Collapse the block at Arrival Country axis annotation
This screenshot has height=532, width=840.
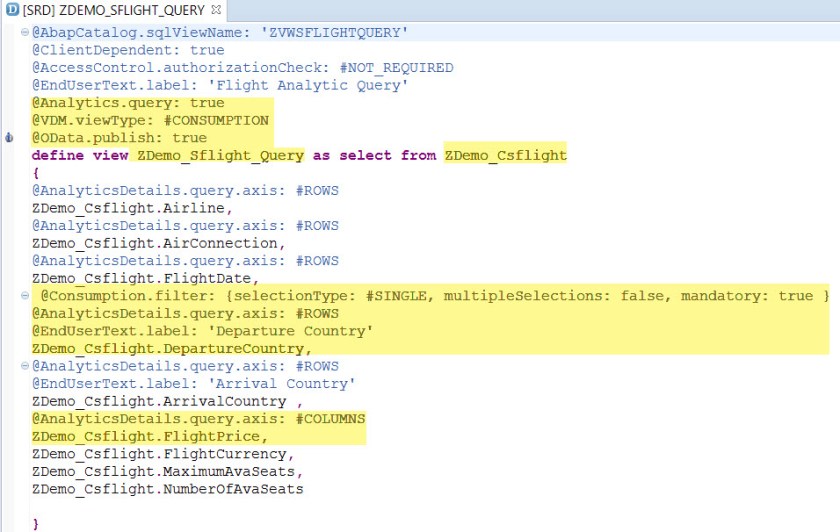point(25,366)
